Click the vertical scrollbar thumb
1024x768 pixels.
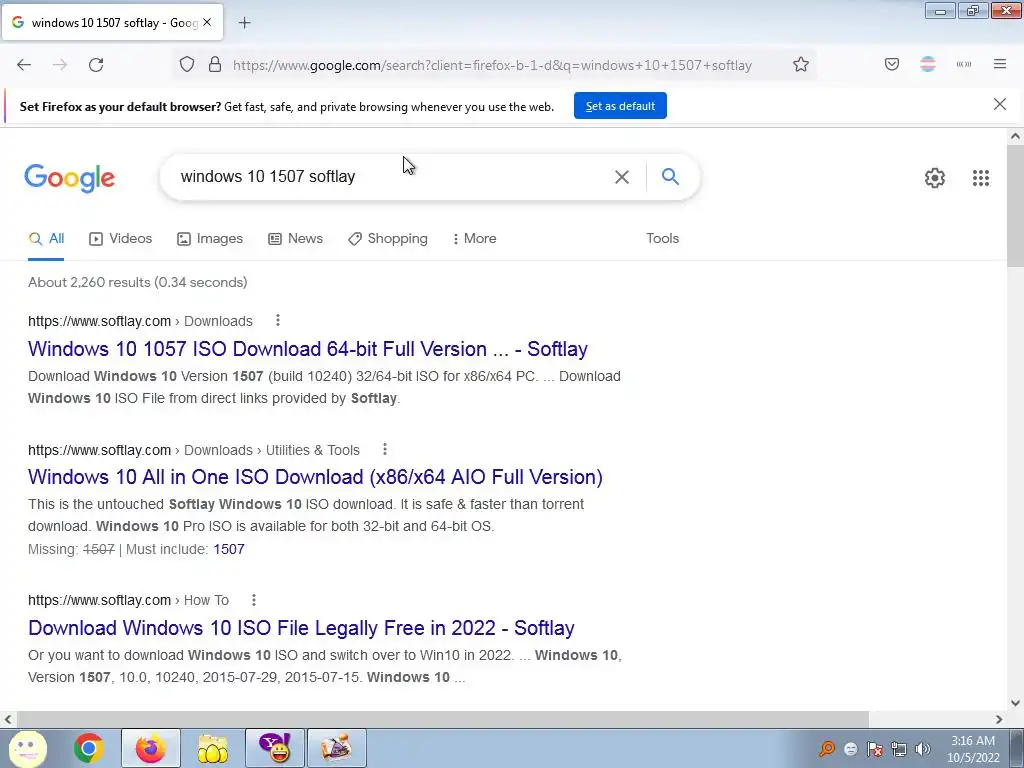[1015, 206]
